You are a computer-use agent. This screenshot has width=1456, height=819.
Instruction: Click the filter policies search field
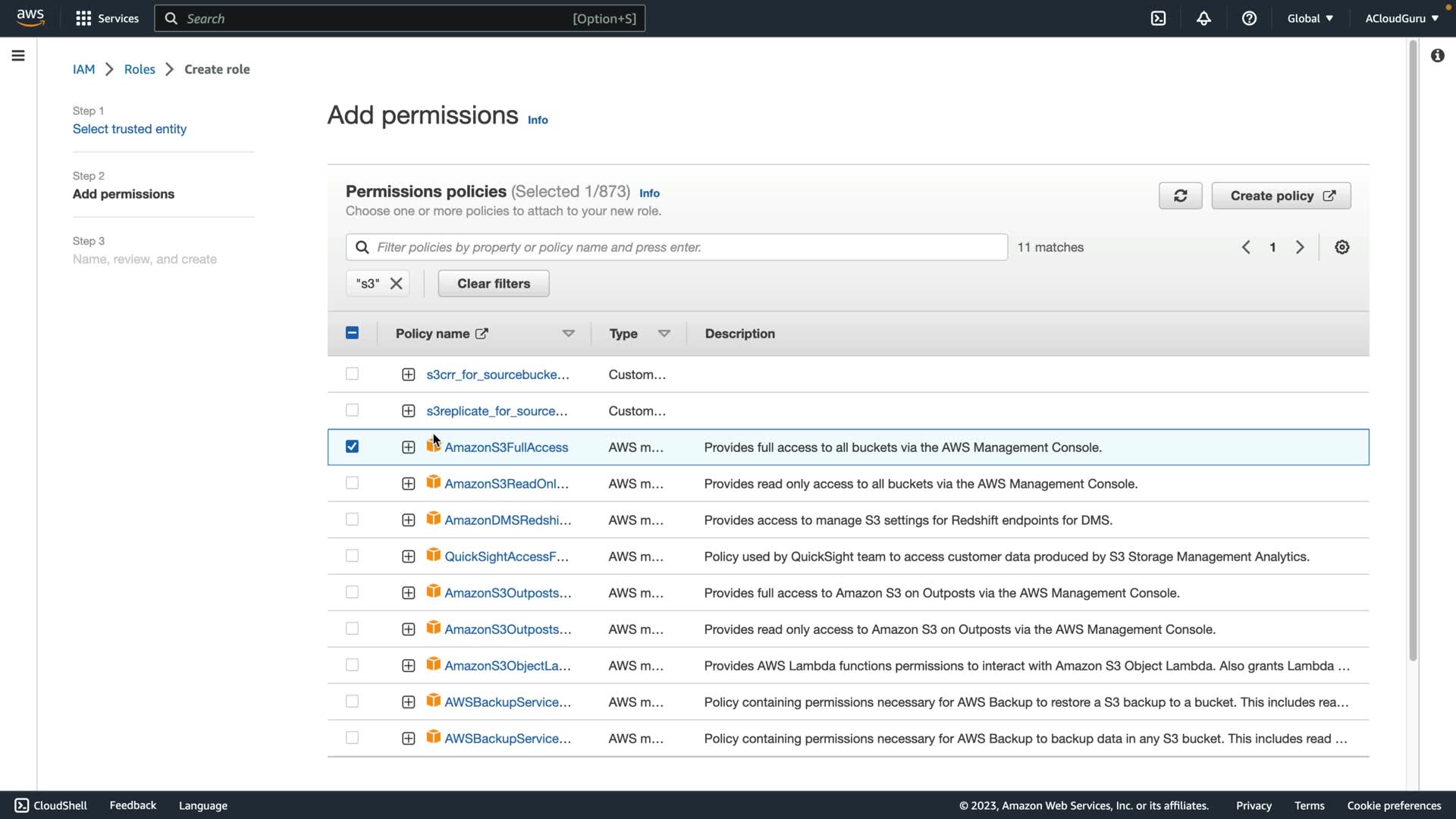pyautogui.click(x=676, y=247)
